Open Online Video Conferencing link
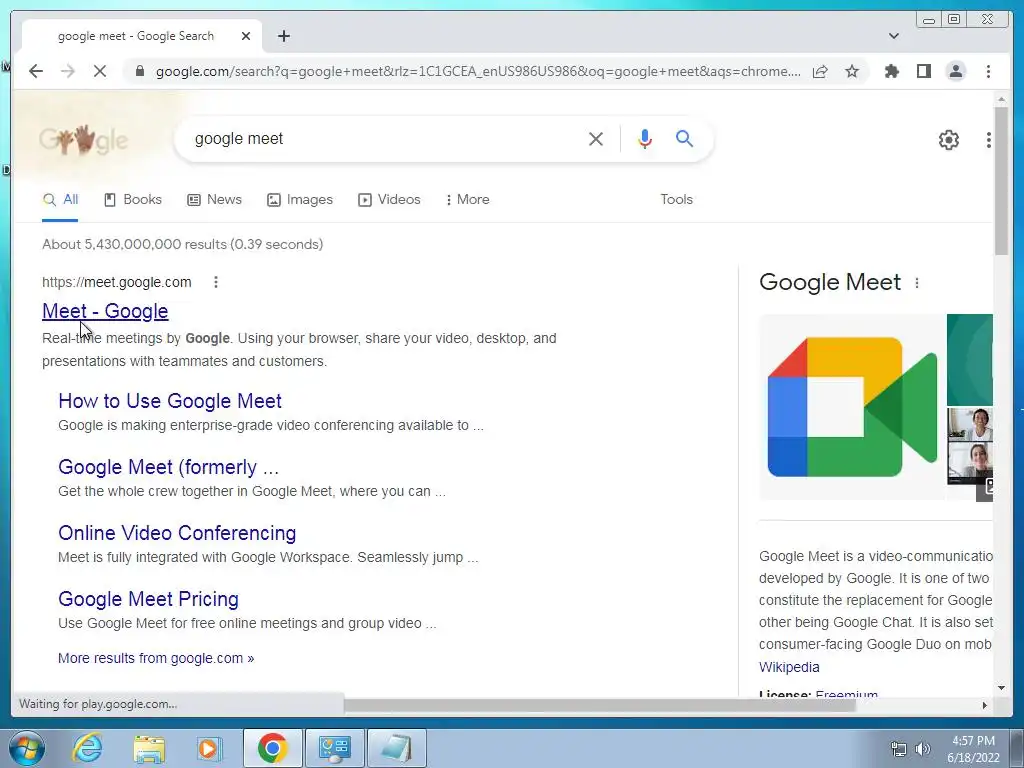Viewport: 1024px width, 768px height. tap(177, 533)
